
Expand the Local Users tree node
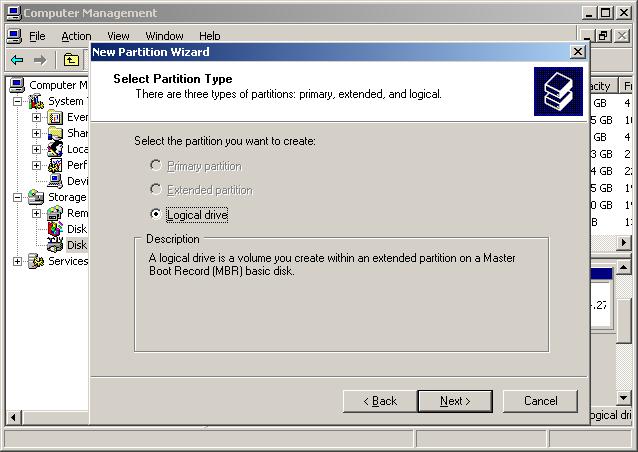coord(36,149)
